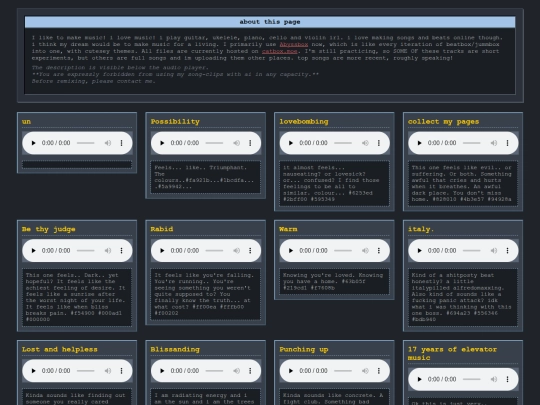Play the "un" track
Viewport: 540px width, 405px height.
[33, 143]
